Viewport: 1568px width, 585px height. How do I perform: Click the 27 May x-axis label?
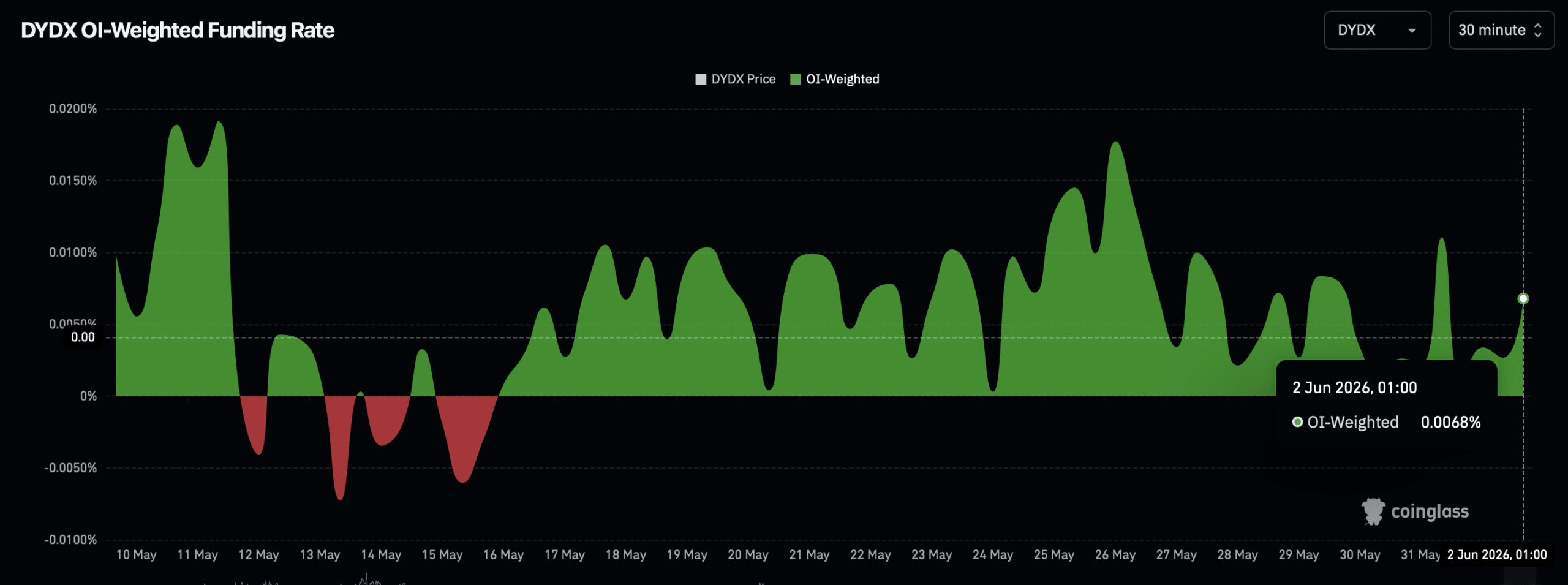click(x=1177, y=554)
